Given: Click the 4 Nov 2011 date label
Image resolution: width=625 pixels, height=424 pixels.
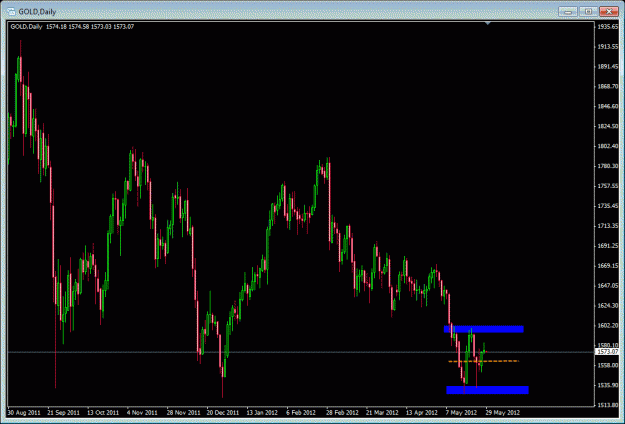Looking at the screenshot, I should 142,412.
